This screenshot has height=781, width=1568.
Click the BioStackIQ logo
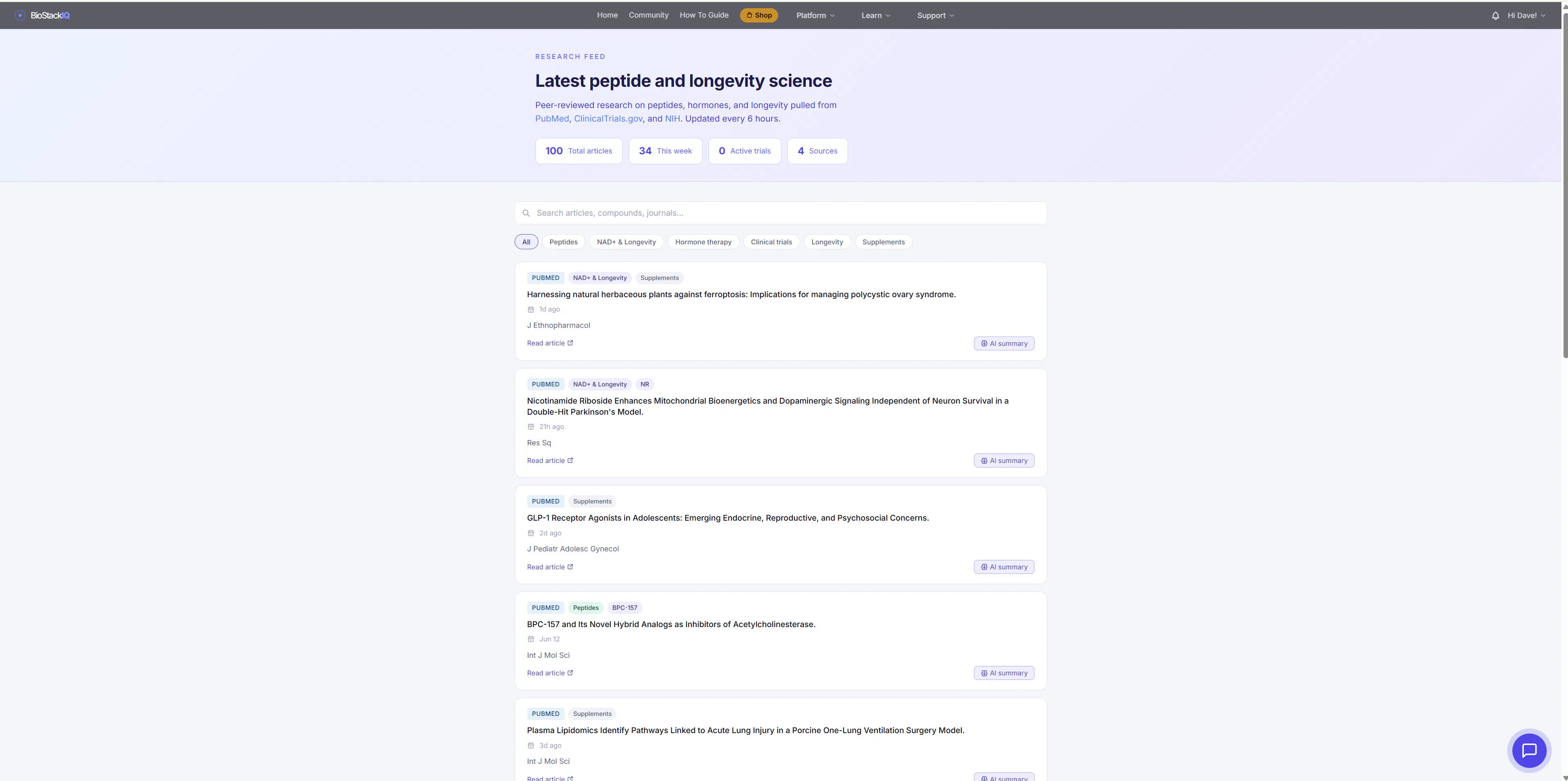[43, 15]
